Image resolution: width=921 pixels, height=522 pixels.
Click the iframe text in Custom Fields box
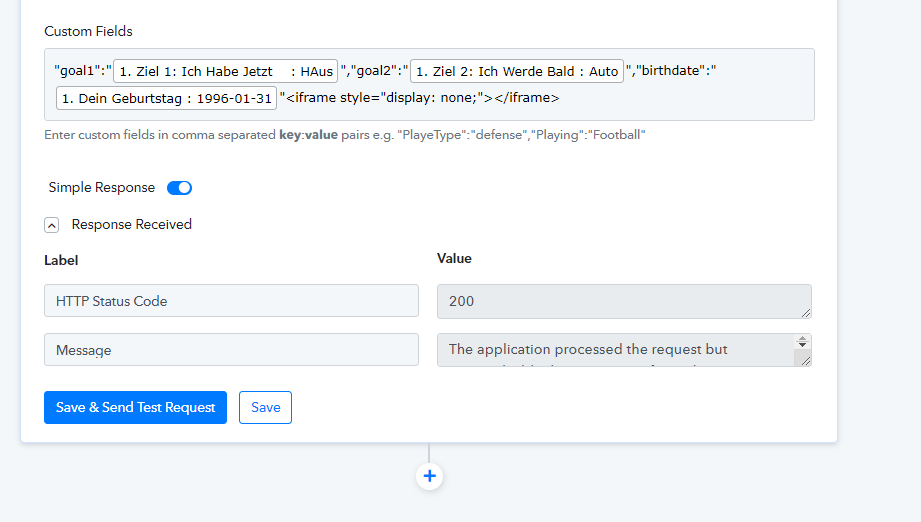[x=422, y=97]
